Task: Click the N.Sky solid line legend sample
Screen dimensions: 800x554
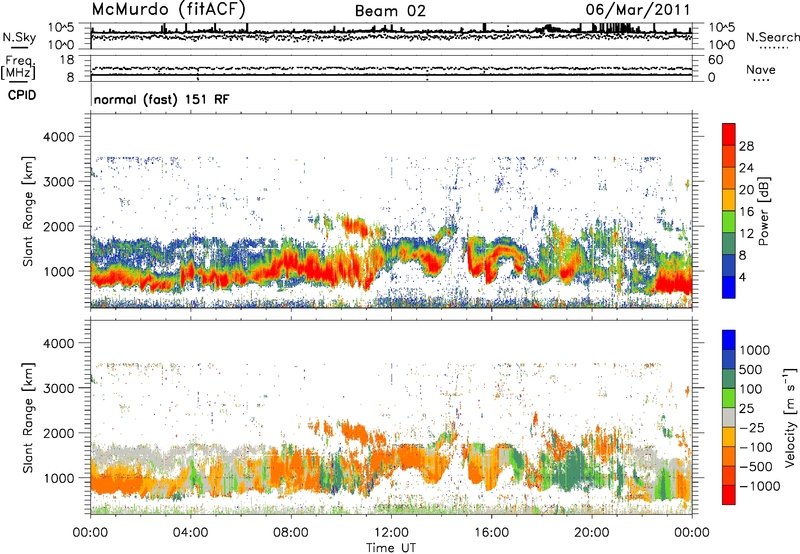Action: tap(19, 48)
